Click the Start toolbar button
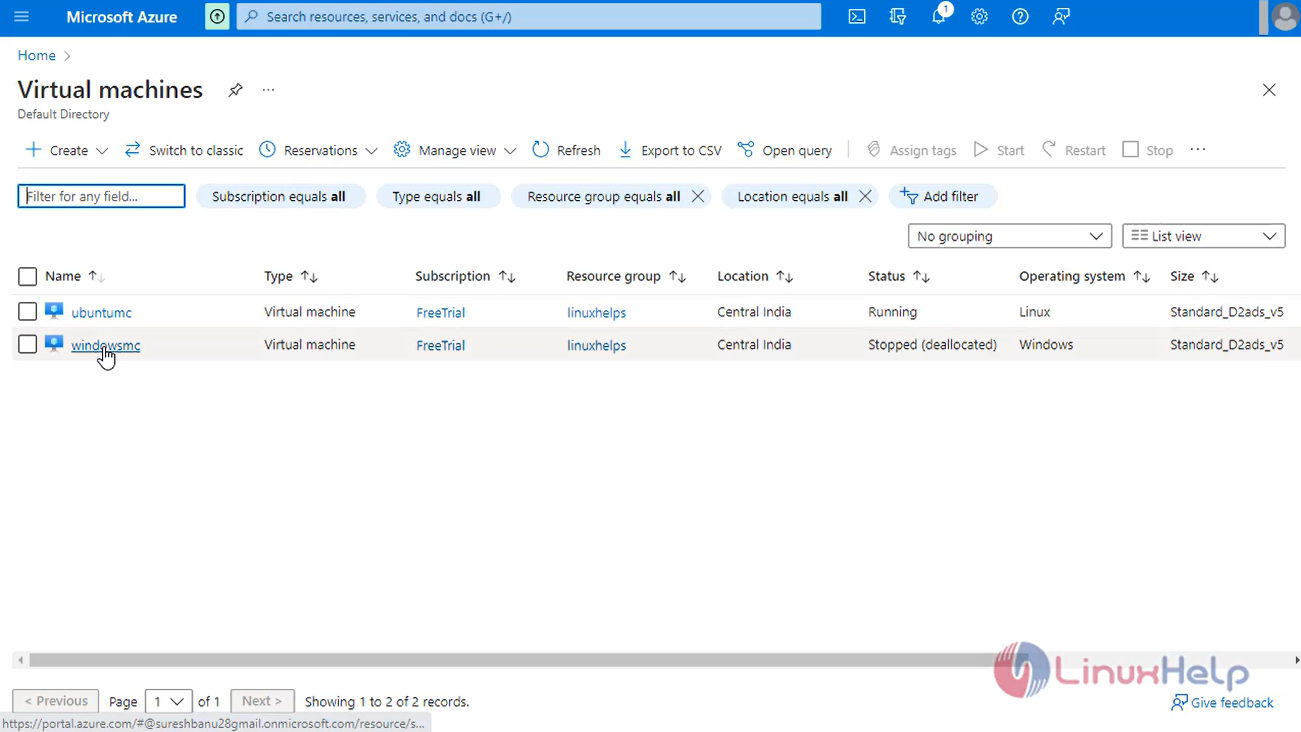Image resolution: width=1301 pixels, height=732 pixels. pos(999,150)
